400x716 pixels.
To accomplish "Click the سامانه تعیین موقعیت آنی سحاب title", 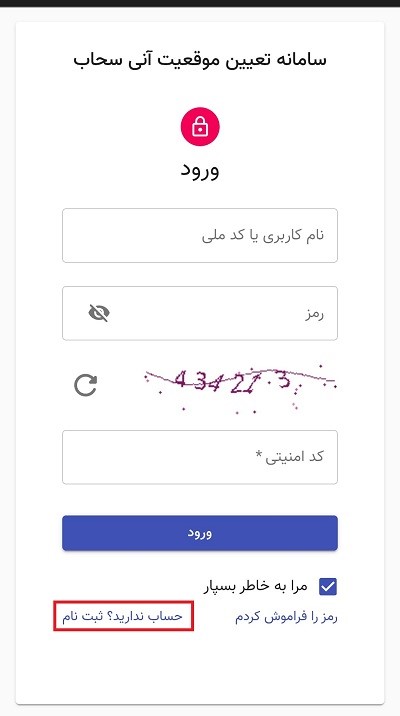I will tap(200, 60).
